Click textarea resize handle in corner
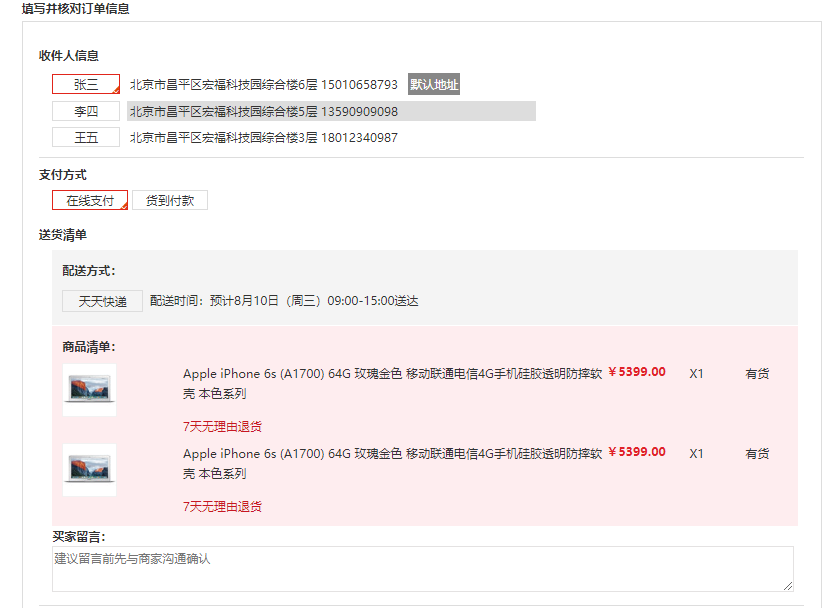 coord(788,586)
